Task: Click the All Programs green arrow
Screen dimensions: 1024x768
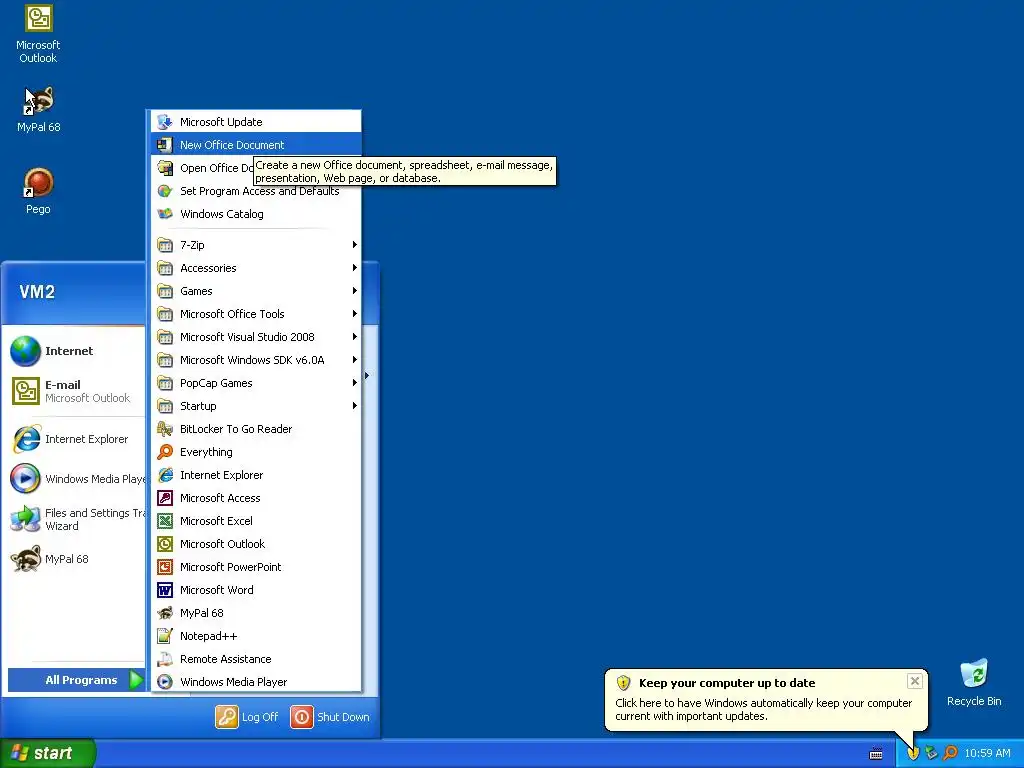Action: tap(136, 680)
